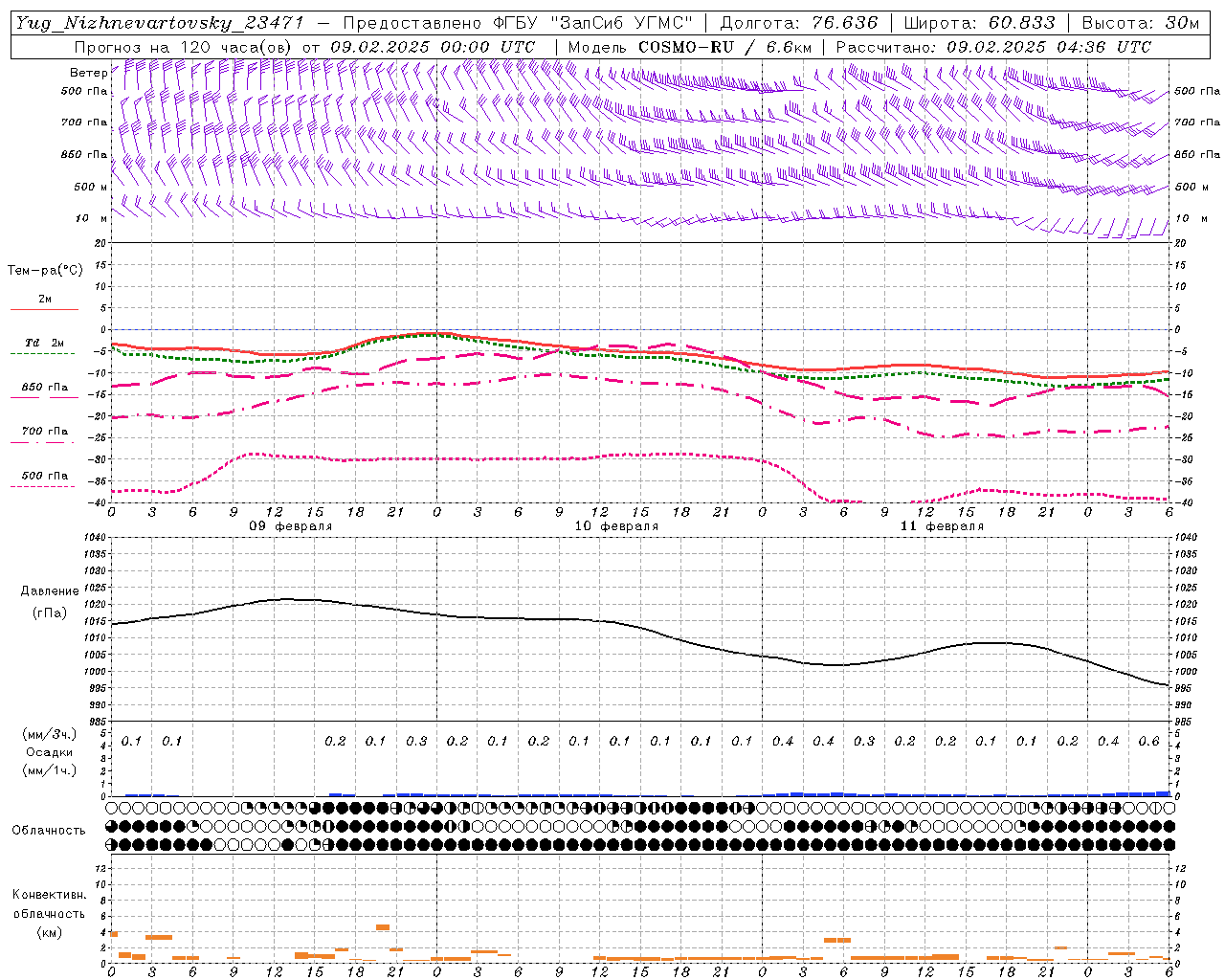Click the 'Тем-ра(°C)' temperature label
Image resolution: width=1225 pixels, height=980 pixels.
click(x=45, y=271)
